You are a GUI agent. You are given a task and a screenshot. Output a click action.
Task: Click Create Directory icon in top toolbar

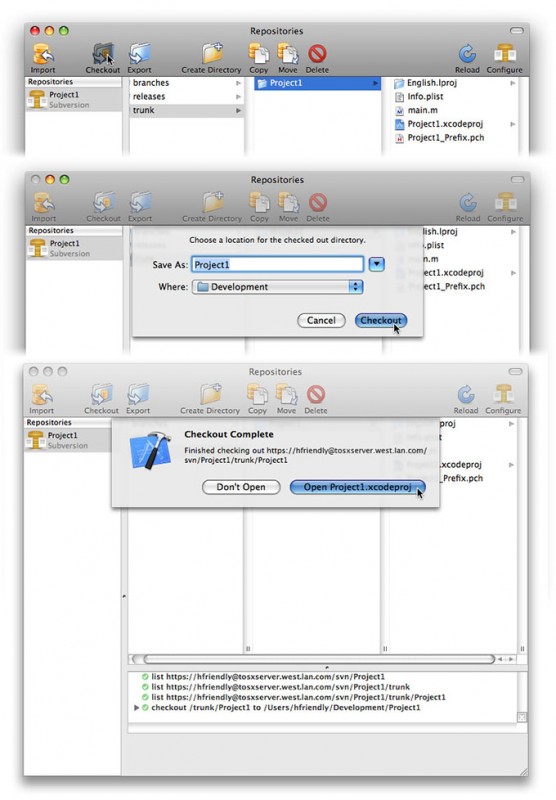point(212,54)
